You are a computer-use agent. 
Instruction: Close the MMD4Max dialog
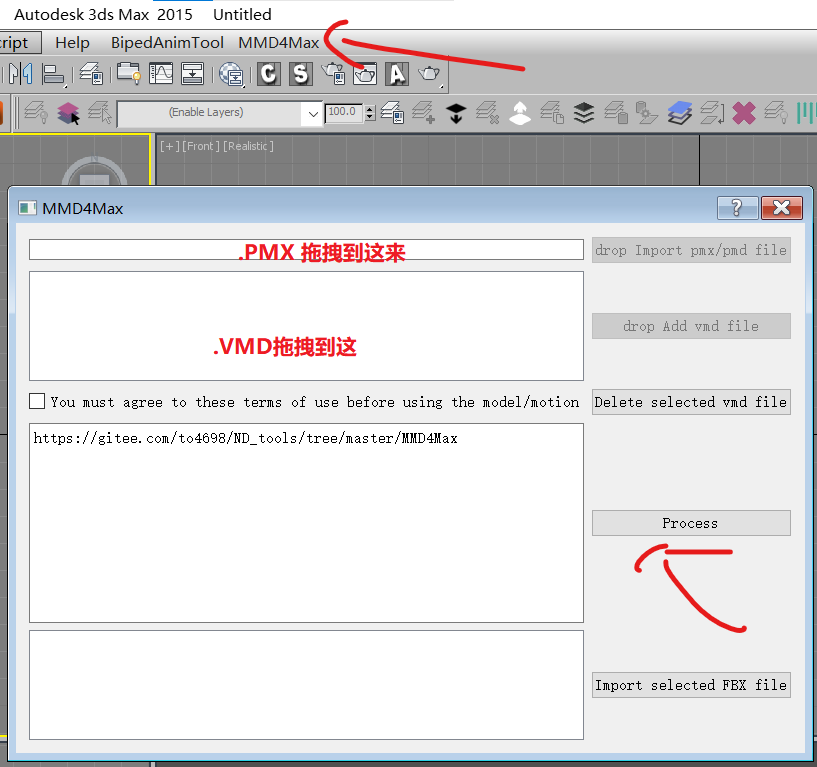(x=782, y=208)
